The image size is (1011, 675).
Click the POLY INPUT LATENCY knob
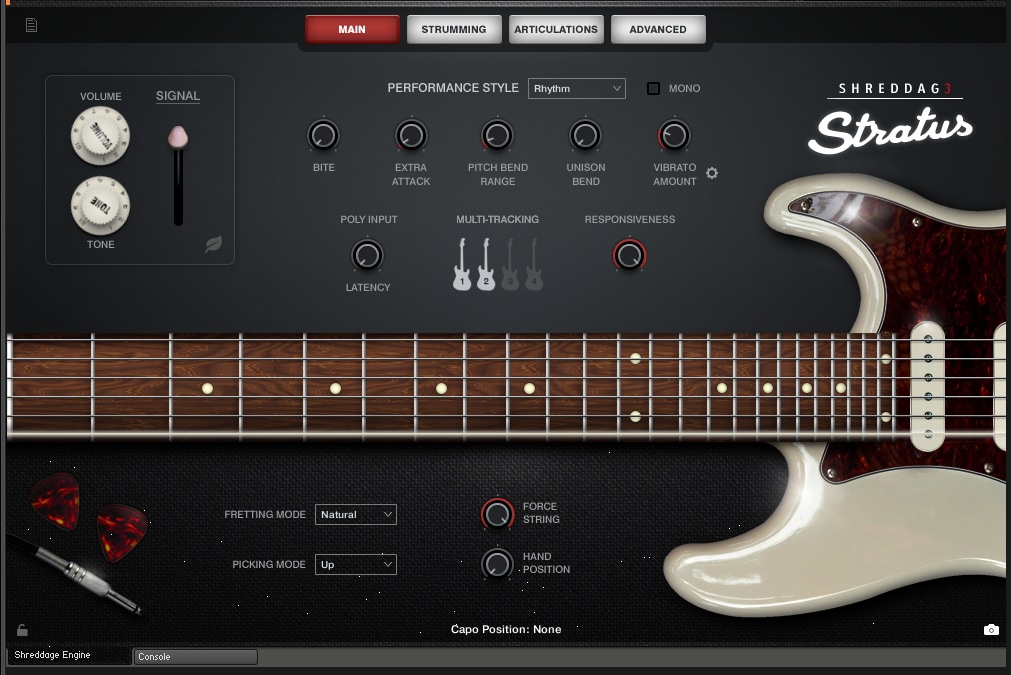(x=367, y=255)
